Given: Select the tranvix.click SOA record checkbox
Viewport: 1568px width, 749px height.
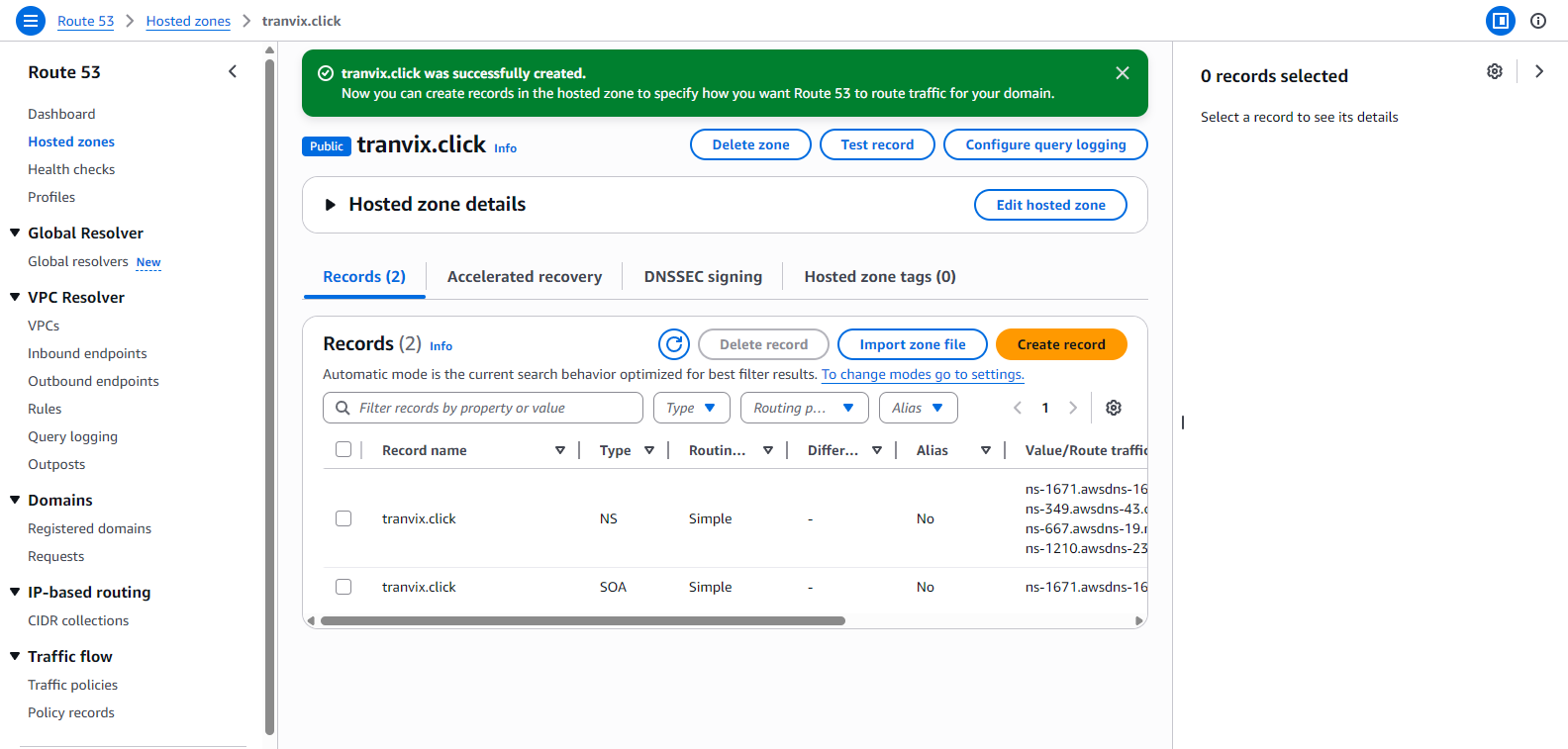Looking at the screenshot, I should click(x=343, y=587).
